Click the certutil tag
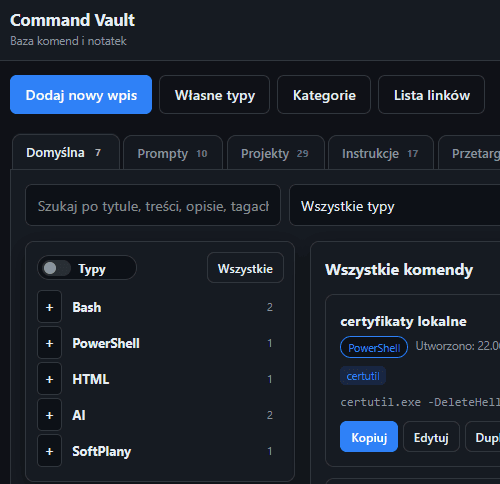The height and width of the screenshot is (484, 500). click(363, 376)
